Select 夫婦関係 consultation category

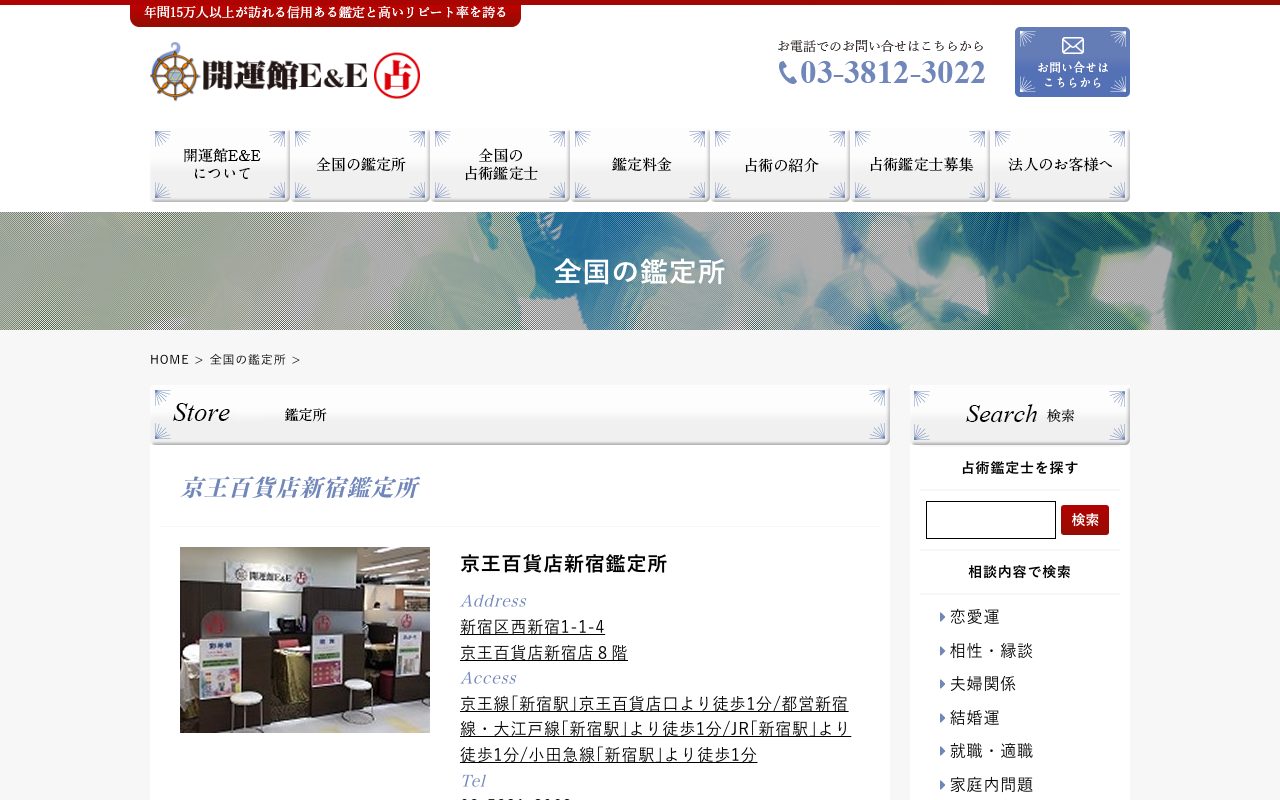point(983,684)
